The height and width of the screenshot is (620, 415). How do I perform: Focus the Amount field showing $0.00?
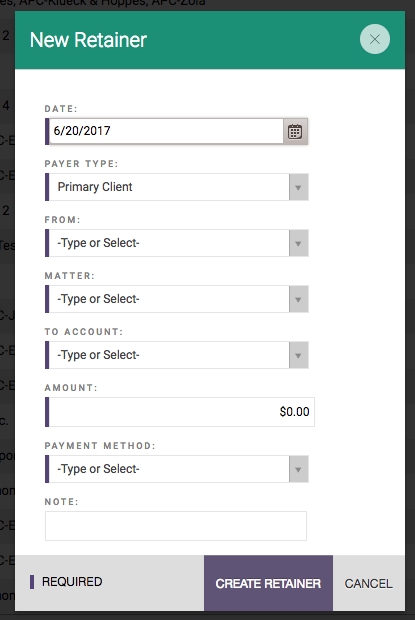click(x=181, y=412)
